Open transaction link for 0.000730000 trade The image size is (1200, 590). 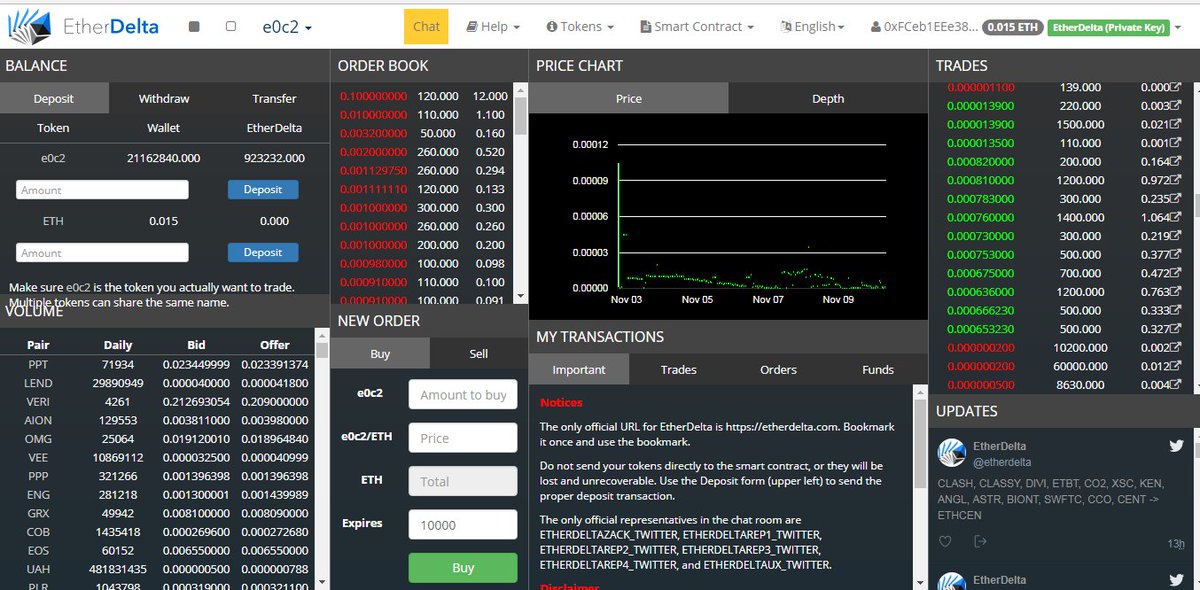click(x=1176, y=236)
